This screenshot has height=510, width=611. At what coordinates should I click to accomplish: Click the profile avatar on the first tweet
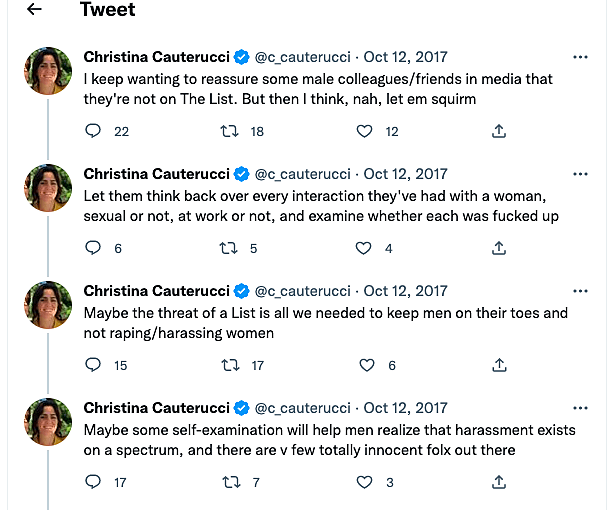[x=48, y=71]
